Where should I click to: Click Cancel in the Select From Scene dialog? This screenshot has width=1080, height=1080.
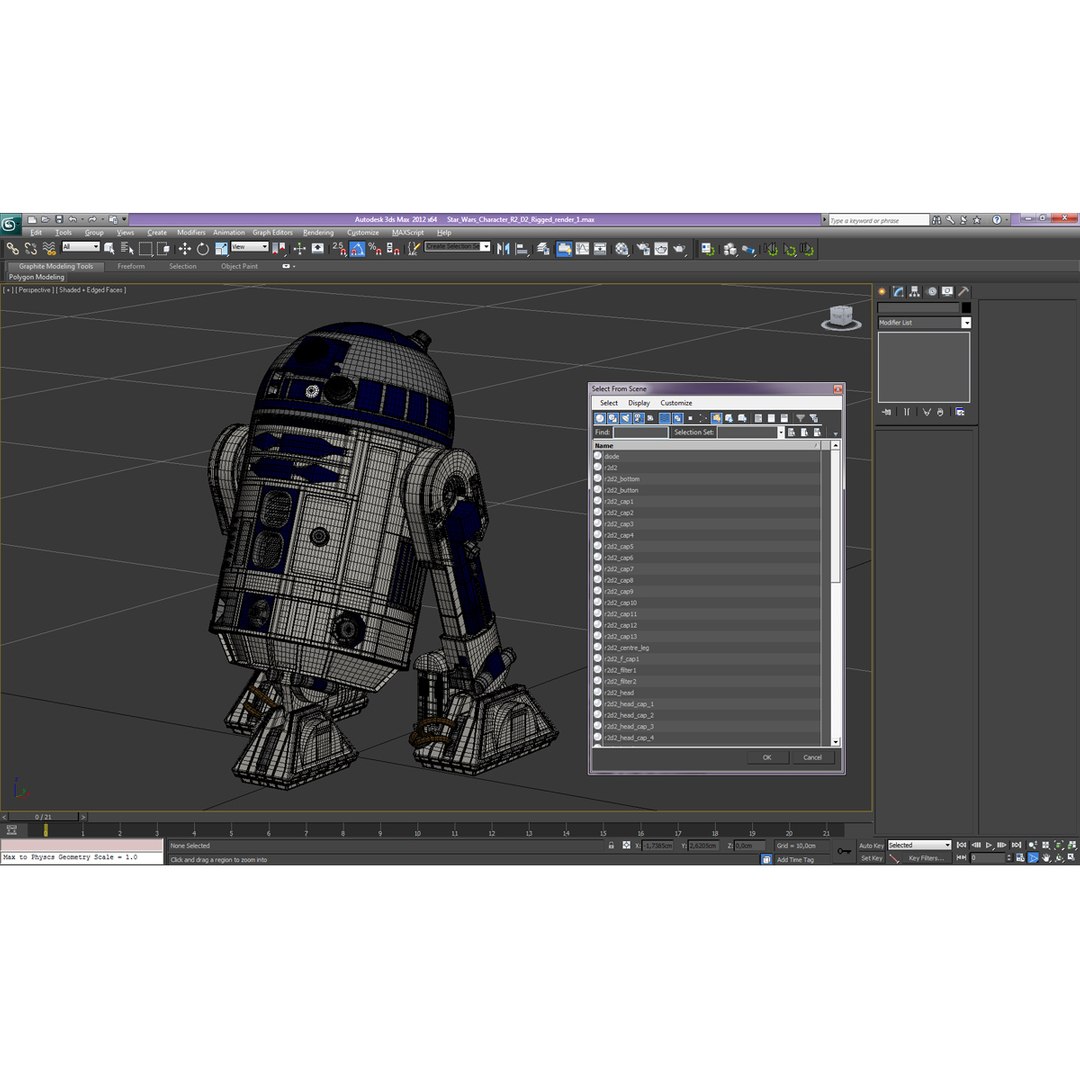[812, 758]
